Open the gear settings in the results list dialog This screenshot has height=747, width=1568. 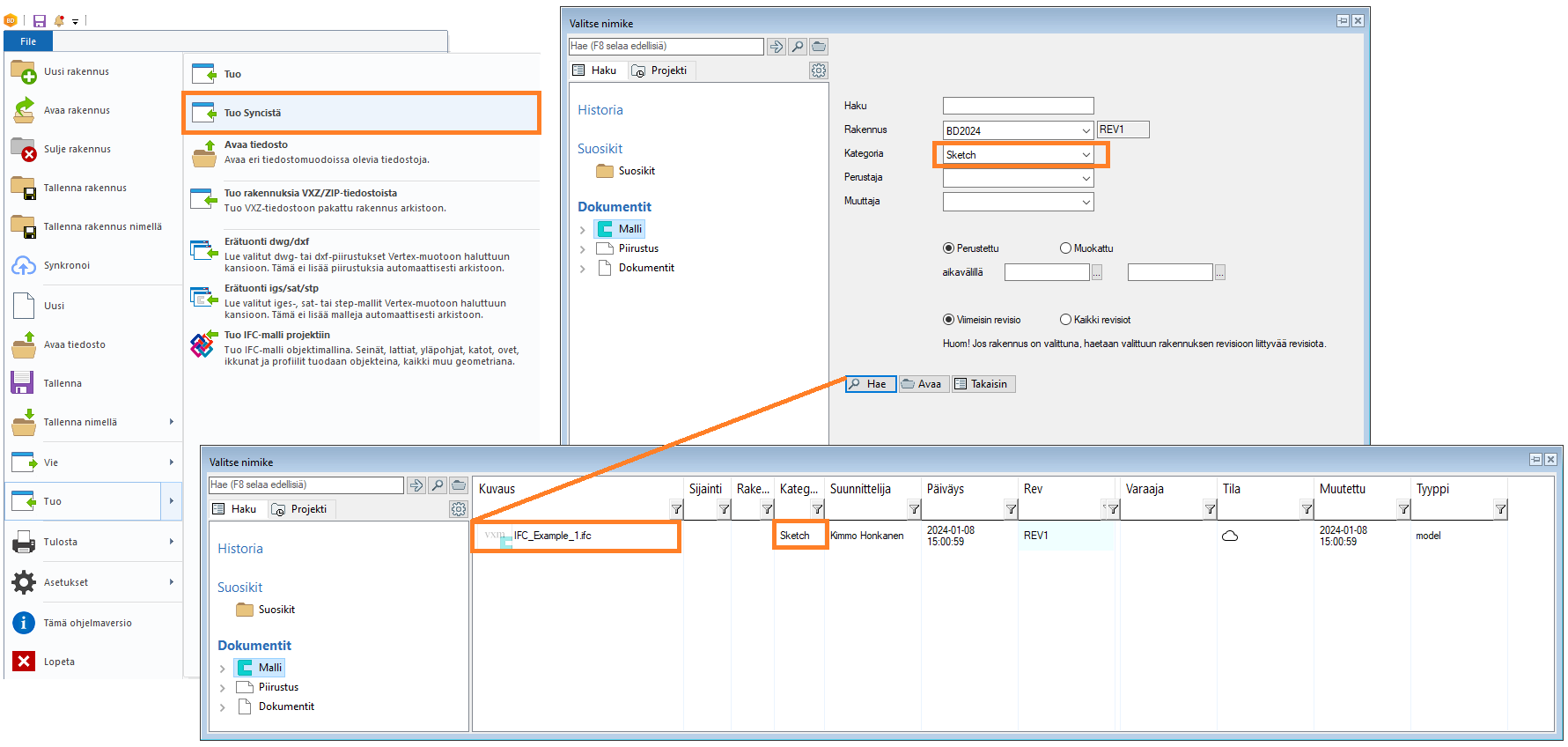[459, 509]
